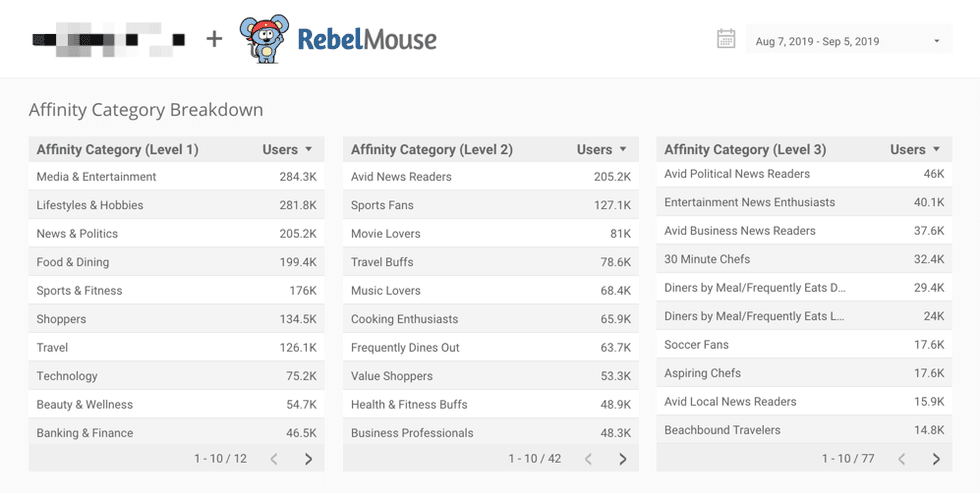
Task: Go to previous page of Level 3 table
Action: [902, 459]
